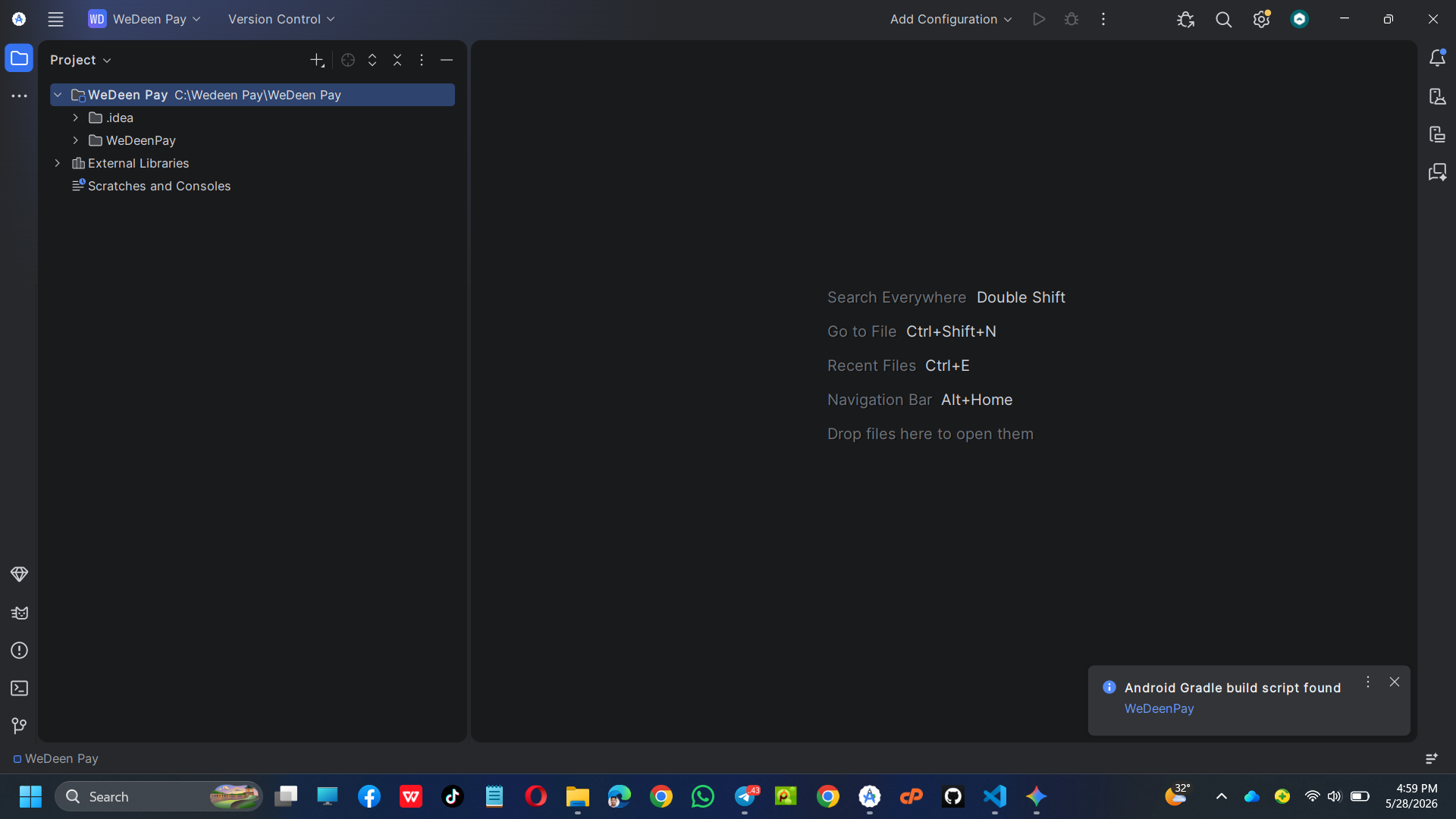Show more tool windows (three dots)
This screenshot has height=819, width=1456.
coord(19,96)
